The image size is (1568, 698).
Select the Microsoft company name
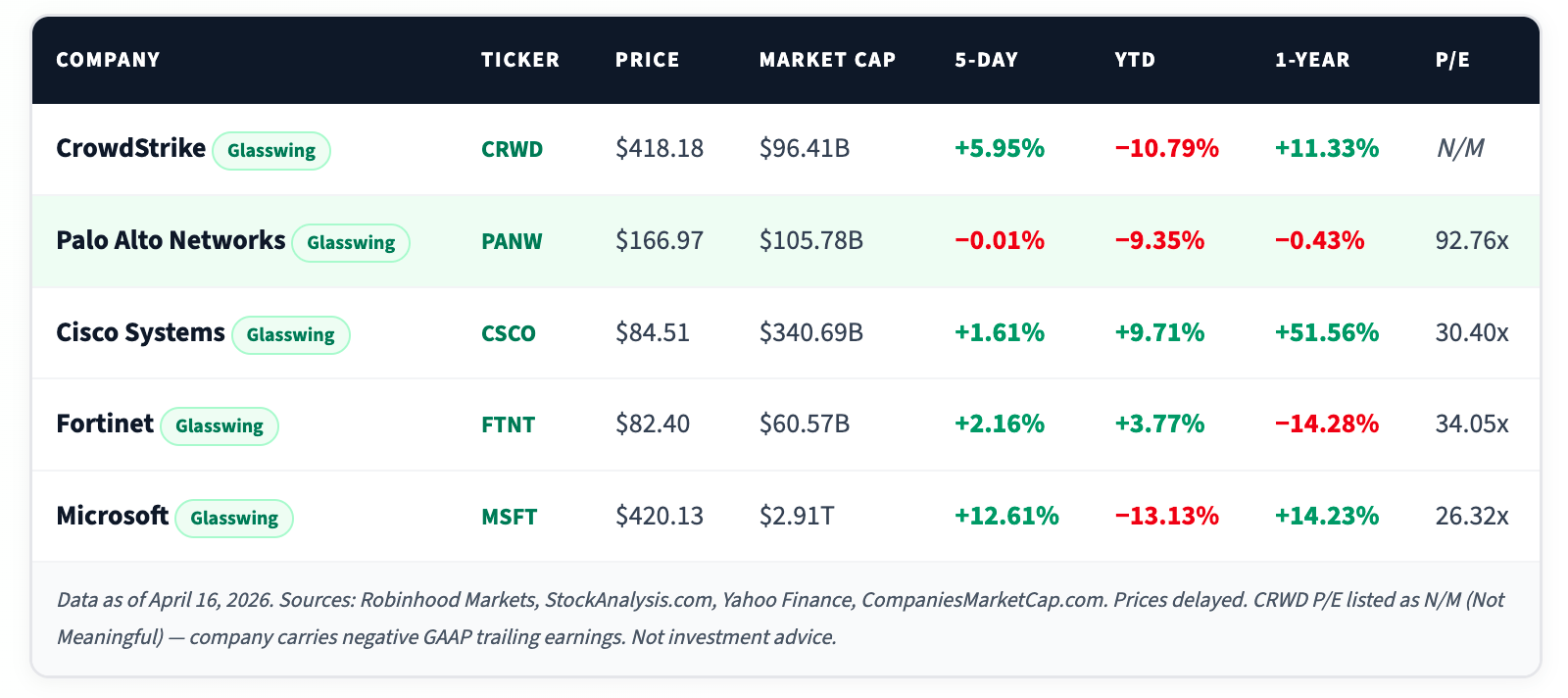click(112, 516)
